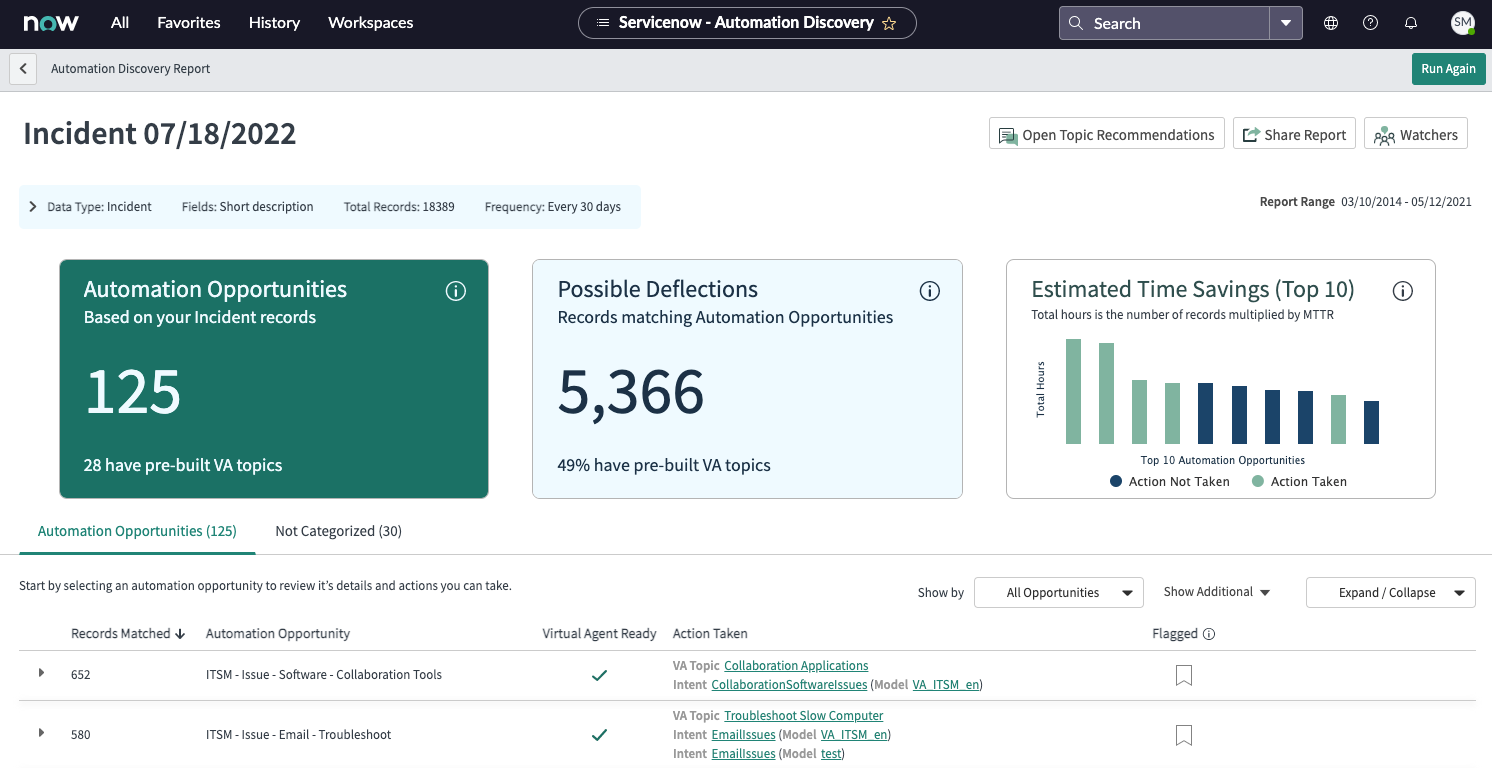Open the All Opportunities dropdown
Viewport: 1492px width, 768px height.
tap(1059, 592)
